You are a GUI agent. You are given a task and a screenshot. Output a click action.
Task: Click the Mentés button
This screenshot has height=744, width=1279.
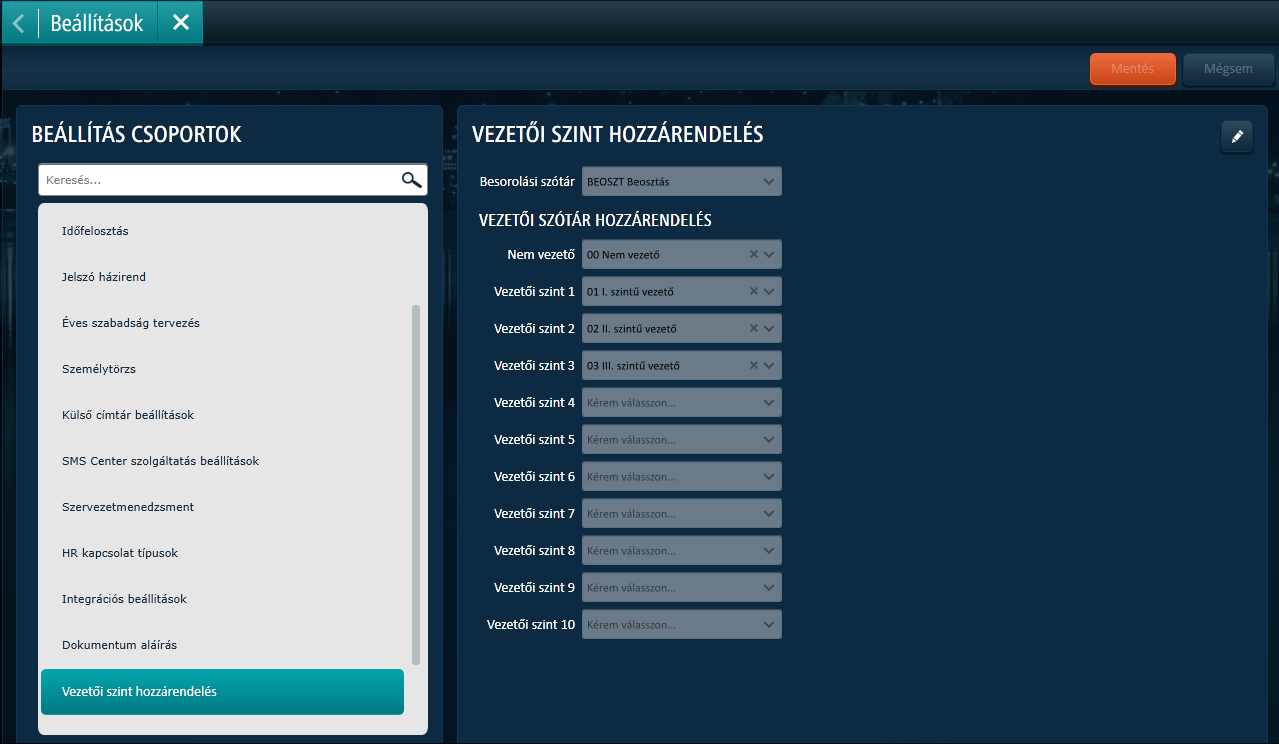coord(1132,69)
